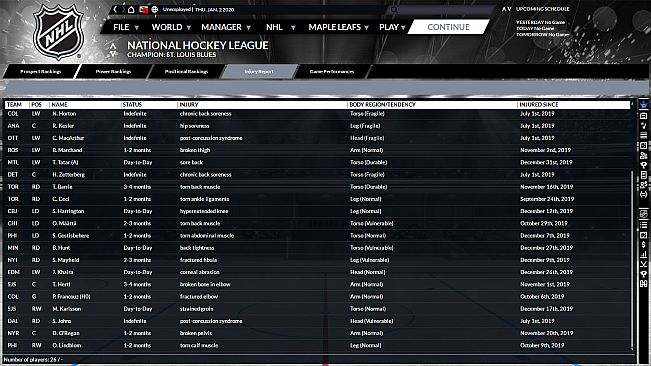Sort the table by STATUS column
651x366 pixels.
tap(132, 105)
